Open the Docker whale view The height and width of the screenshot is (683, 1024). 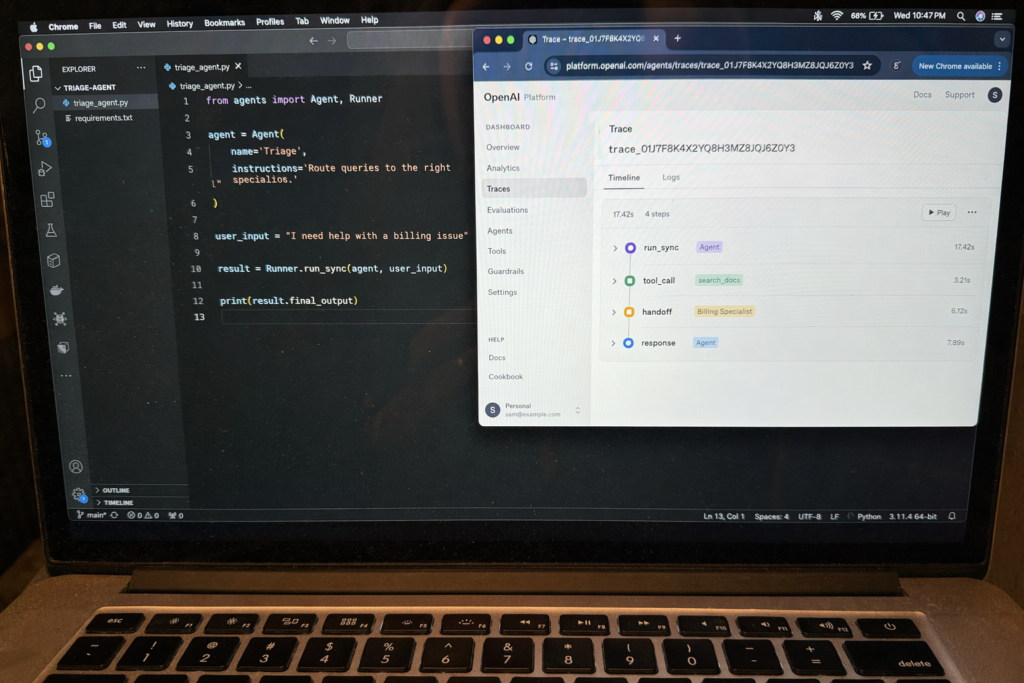click(57, 290)
